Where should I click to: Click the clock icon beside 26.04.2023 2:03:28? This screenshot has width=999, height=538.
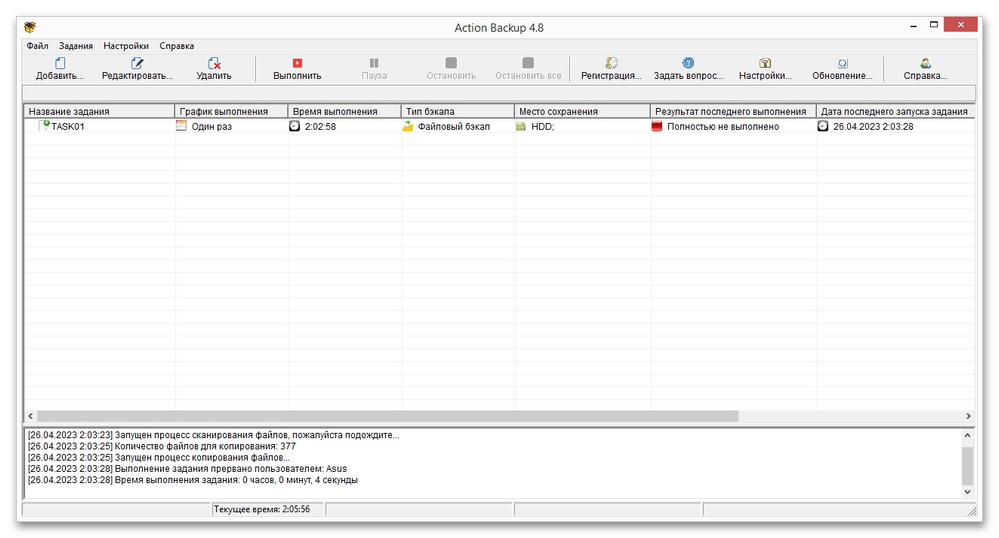click(823, 126)
